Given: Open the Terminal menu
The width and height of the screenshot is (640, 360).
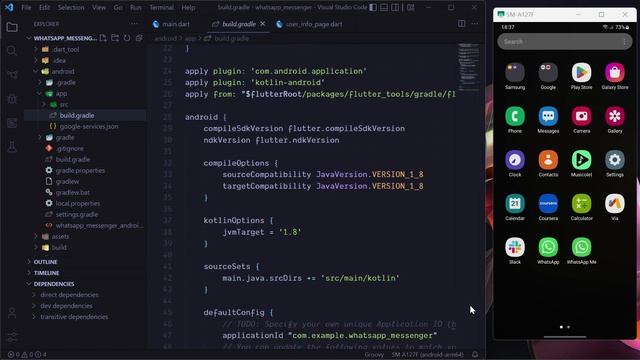Looking at the screenshot, I should click(161, 7).
